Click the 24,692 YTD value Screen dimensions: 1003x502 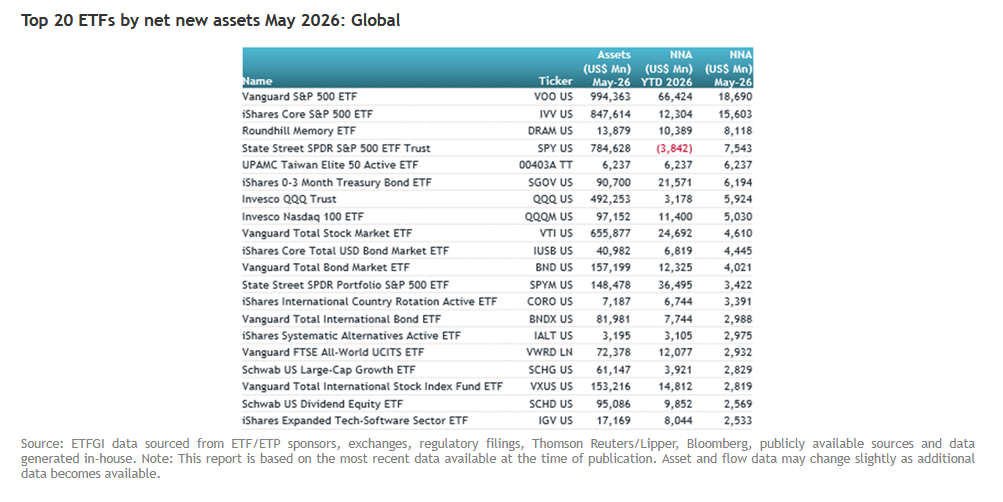click(x=675, y=233)
